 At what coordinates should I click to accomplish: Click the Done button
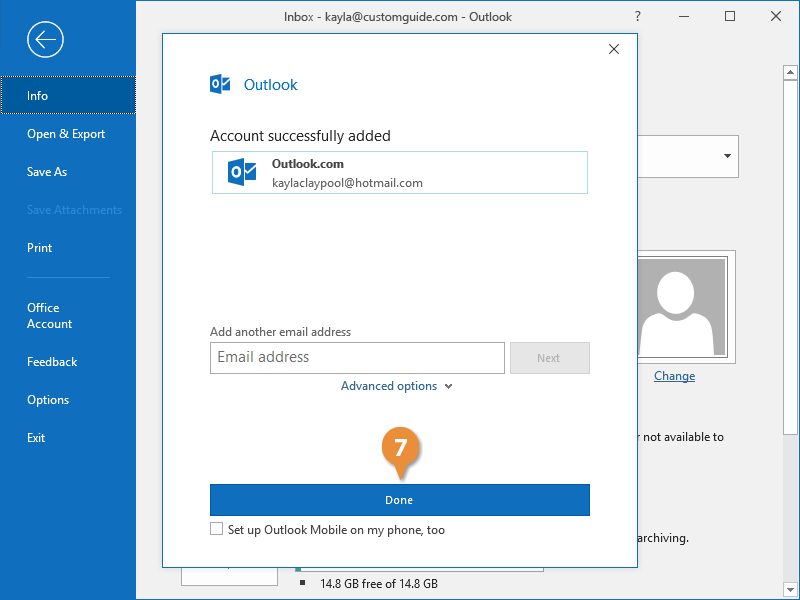399,500
